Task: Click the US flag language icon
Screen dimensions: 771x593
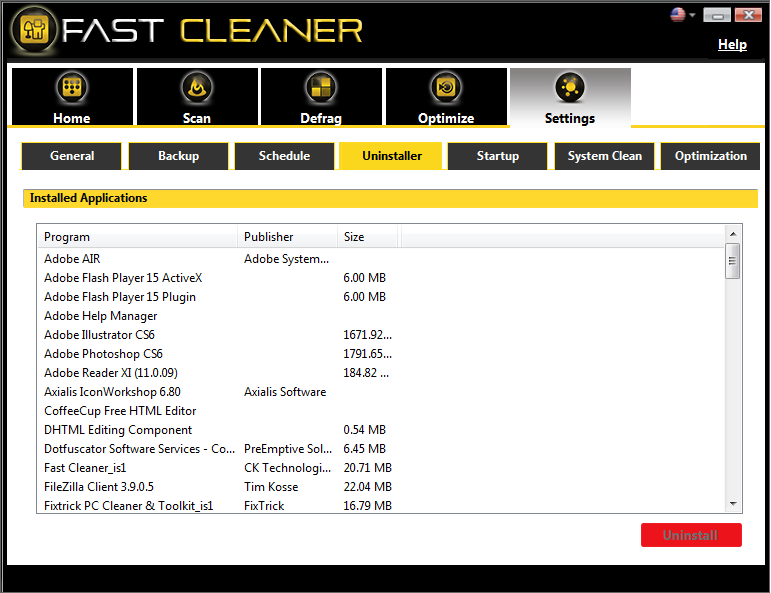Action: [x=678, y=14]
